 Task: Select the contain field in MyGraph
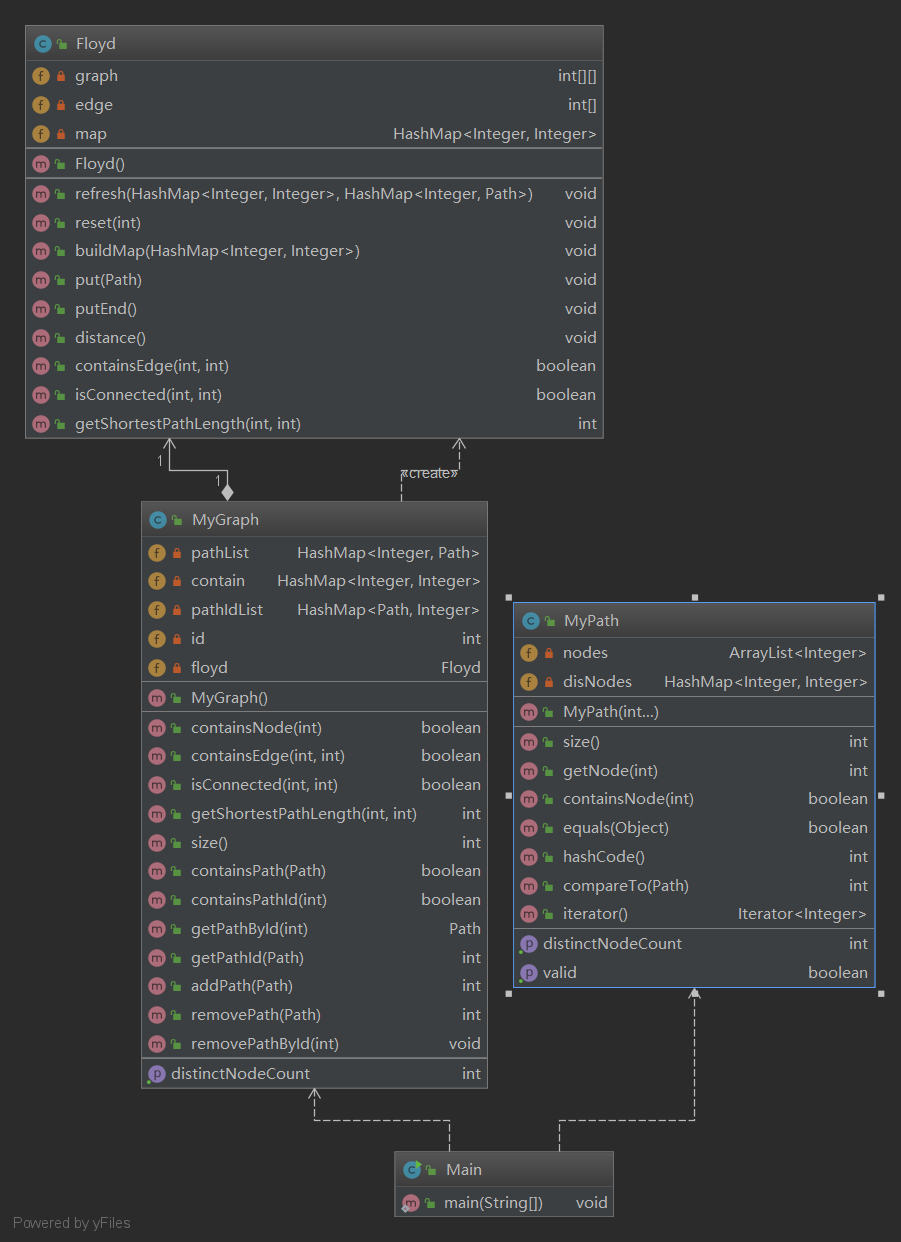click(x=314, y=581)
